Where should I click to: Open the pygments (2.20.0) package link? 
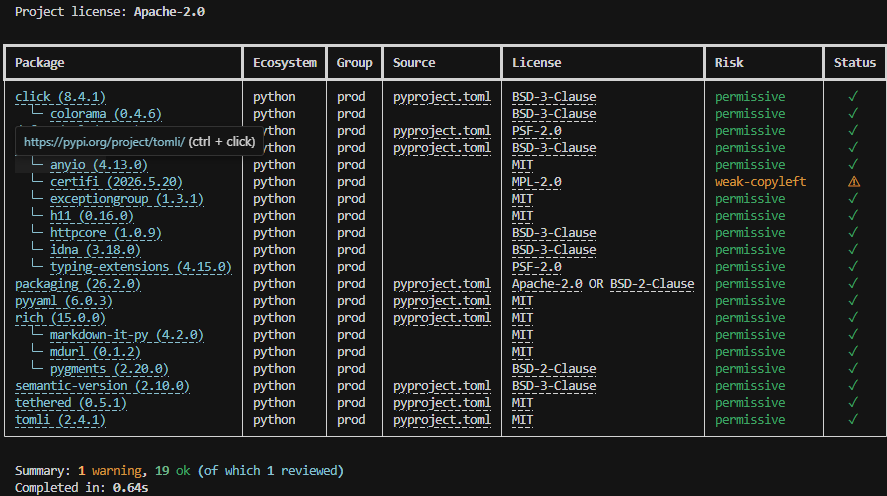[109, 368]
